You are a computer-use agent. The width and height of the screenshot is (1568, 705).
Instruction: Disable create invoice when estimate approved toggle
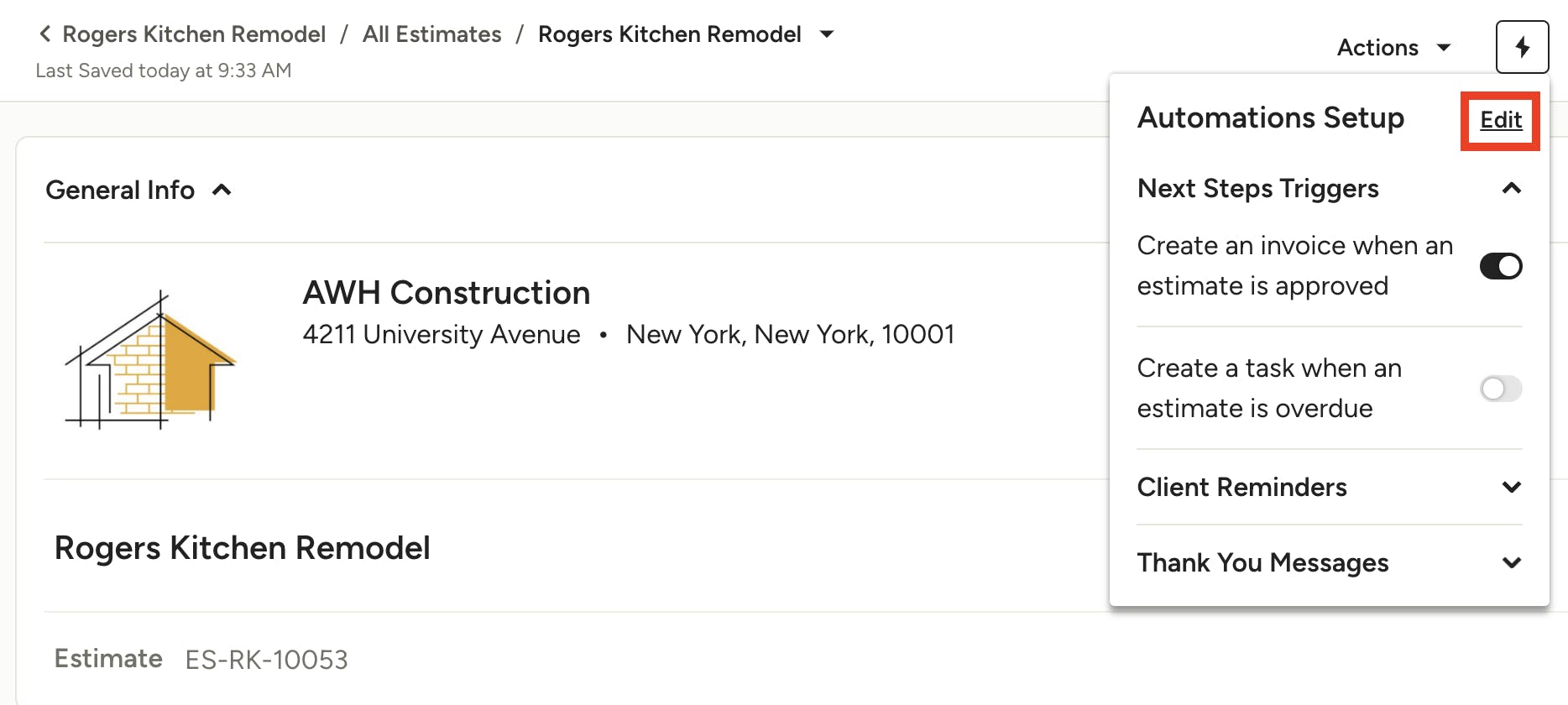(1501, 266)
